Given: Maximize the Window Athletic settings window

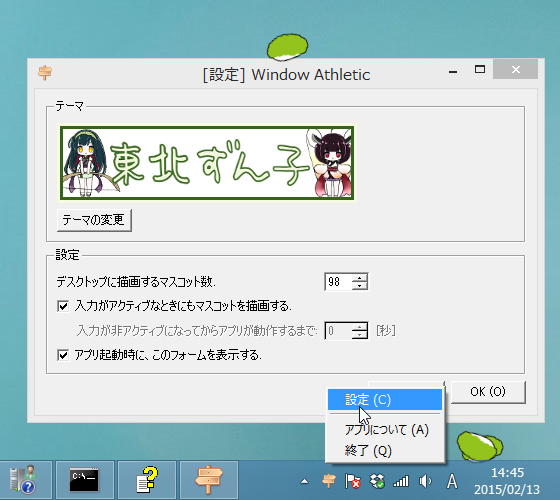Looking at the screenshot, I should pyautogui.click(x=480, y=69).
